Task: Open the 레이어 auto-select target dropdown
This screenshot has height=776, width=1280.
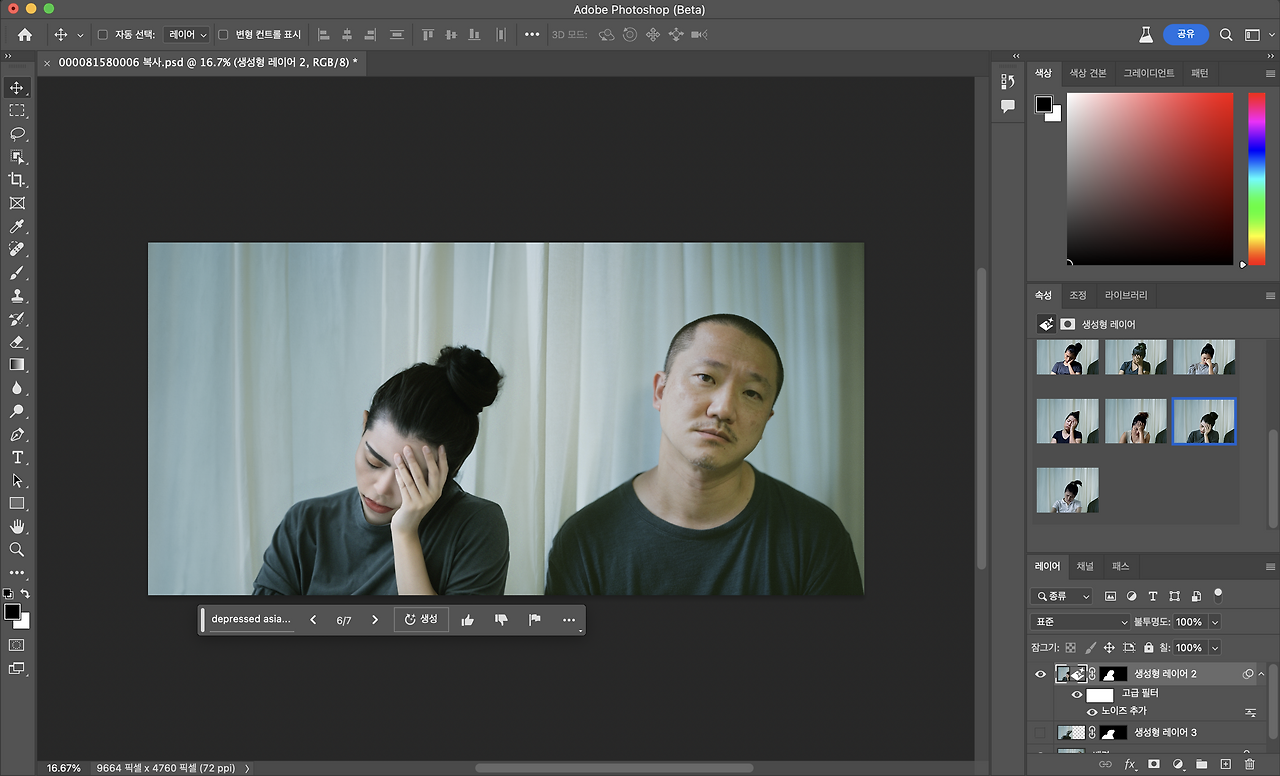Action: (187, 35)
